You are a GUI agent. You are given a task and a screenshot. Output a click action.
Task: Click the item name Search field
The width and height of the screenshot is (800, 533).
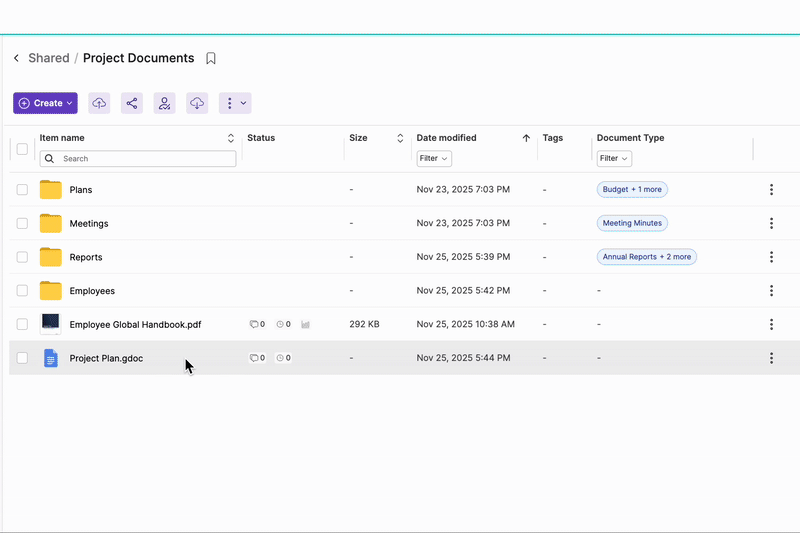pos(138,159)
